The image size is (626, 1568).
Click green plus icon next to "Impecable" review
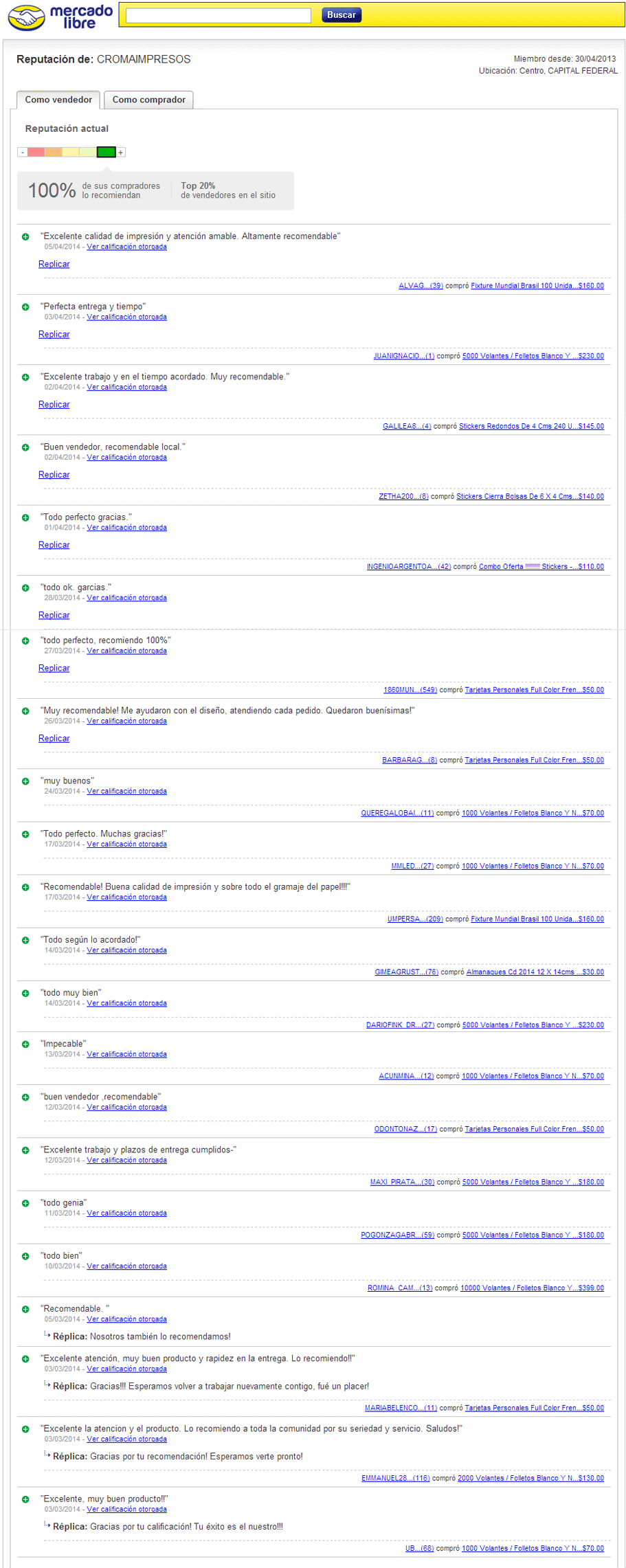pyautogui.click(x=25, y=1044)
